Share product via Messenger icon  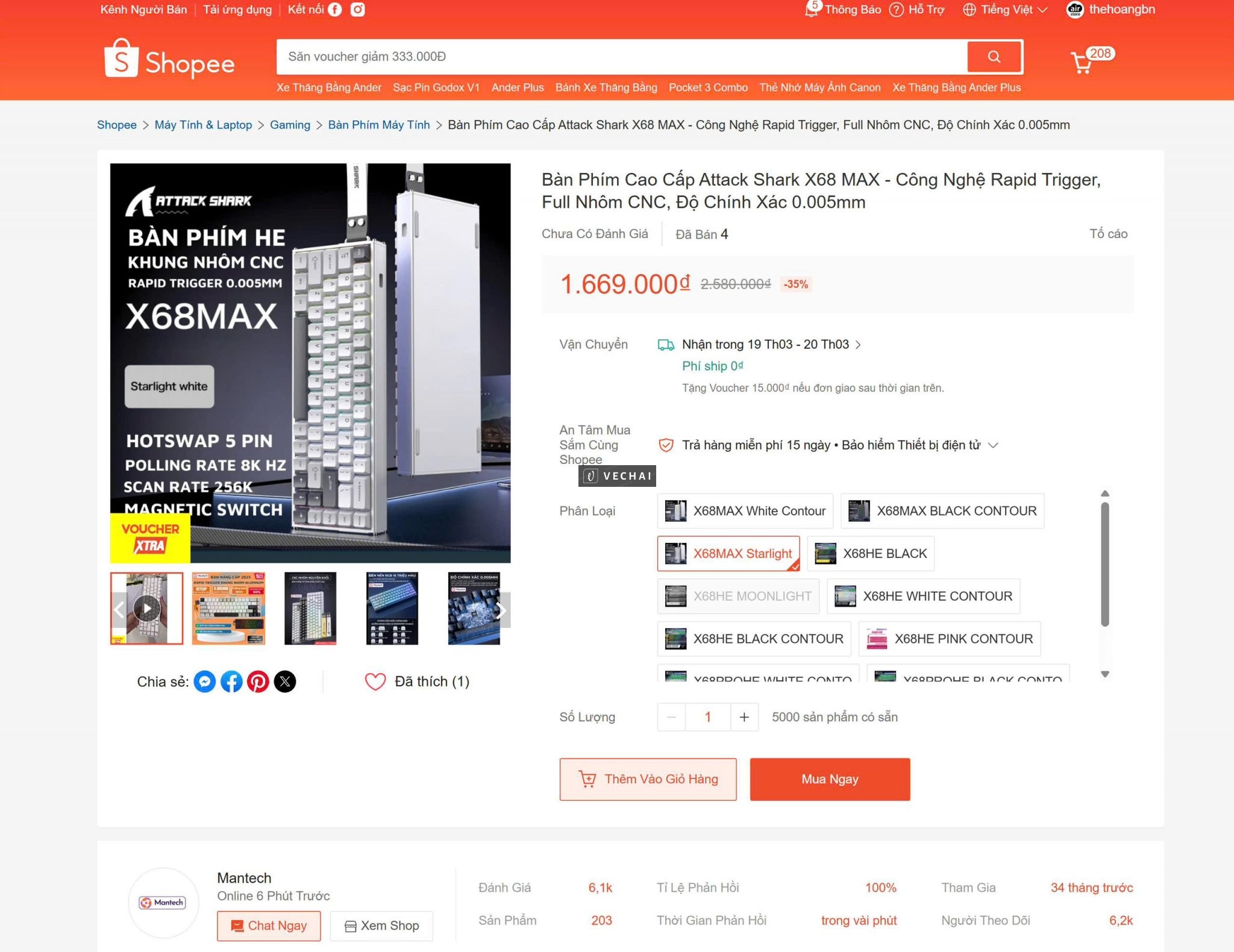point(204,681)
